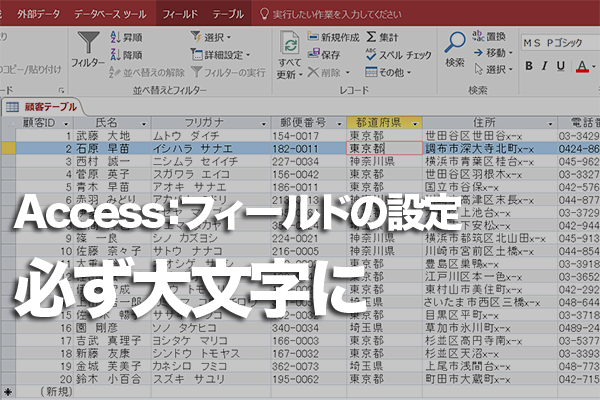Switch to フィールド ribbon tab
This screenshot has height=400, width=600.
coord(179,14)
